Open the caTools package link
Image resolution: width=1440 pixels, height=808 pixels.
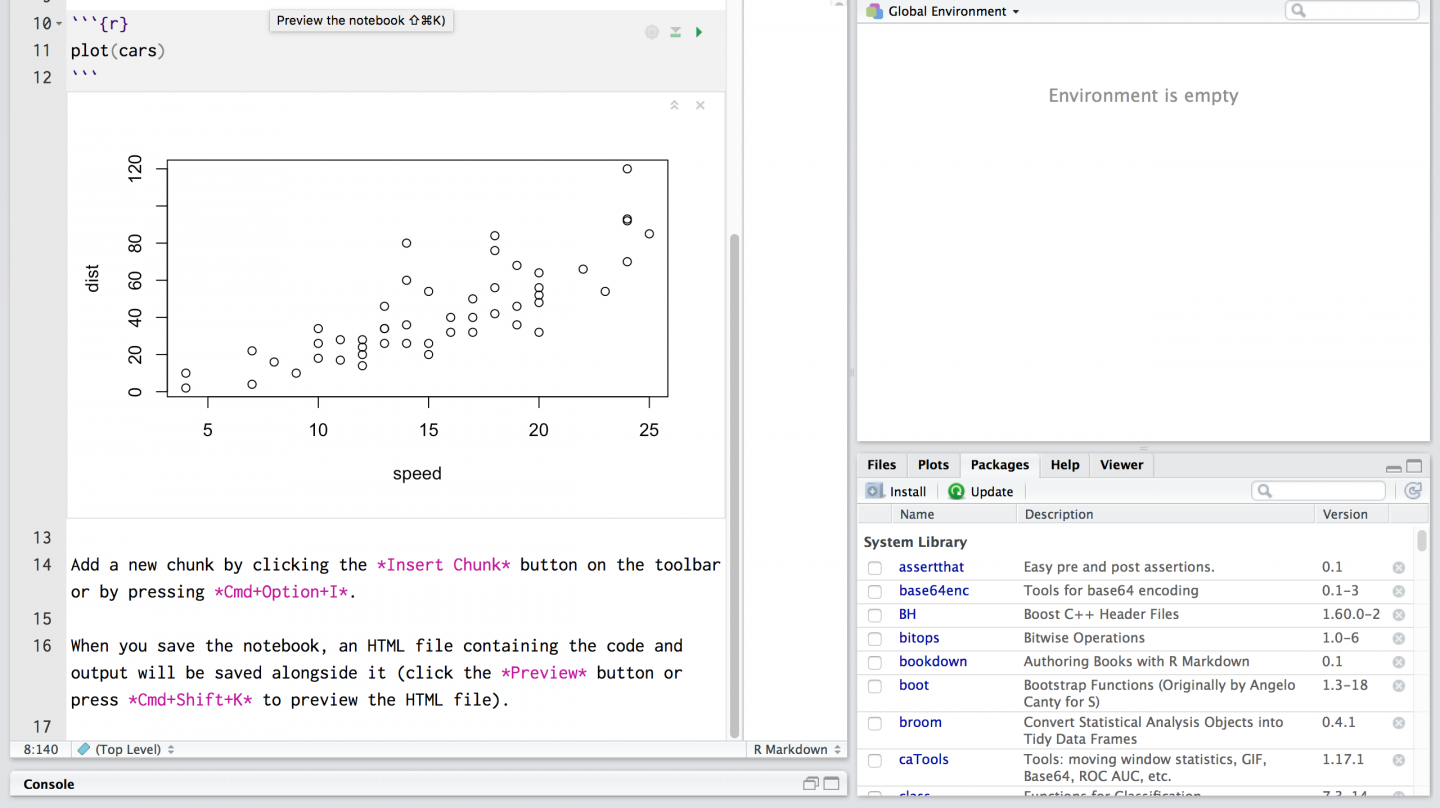click(923, 760)
